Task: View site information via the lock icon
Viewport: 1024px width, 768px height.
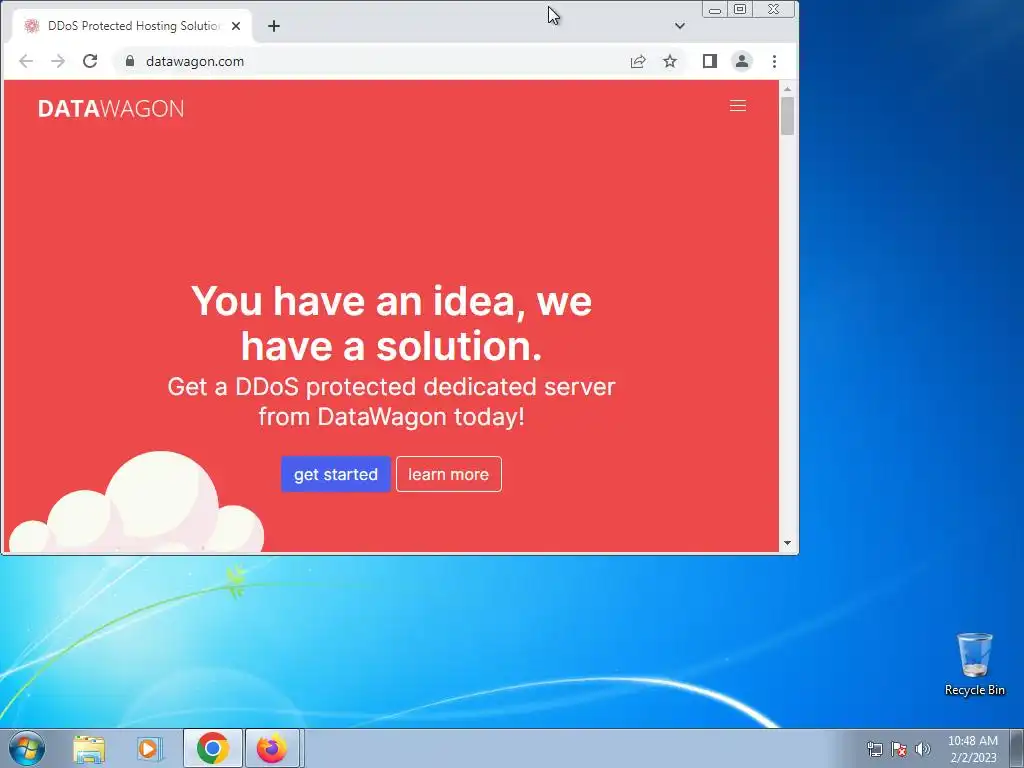Action: point(130,61)
